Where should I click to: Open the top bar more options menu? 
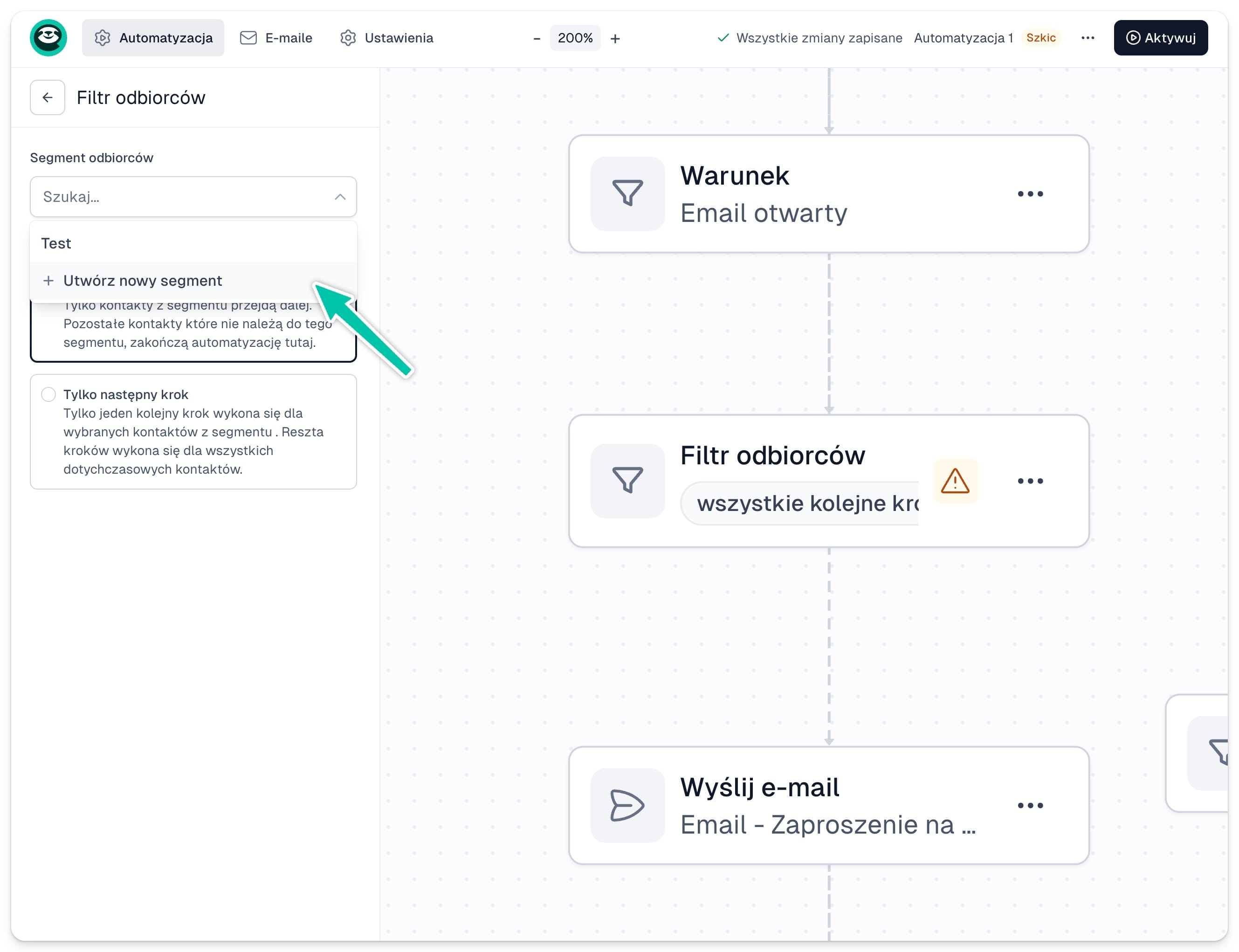(1088, 38)
